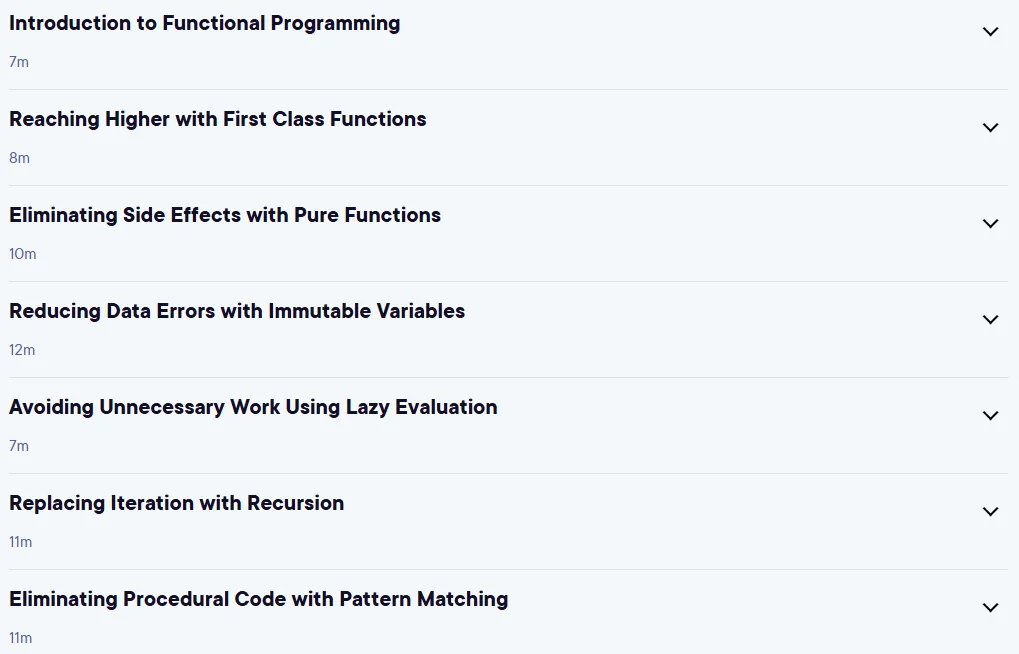
Task: Click the 7m duration under Lazy Evaluation
Action: (x=19, y=446)
